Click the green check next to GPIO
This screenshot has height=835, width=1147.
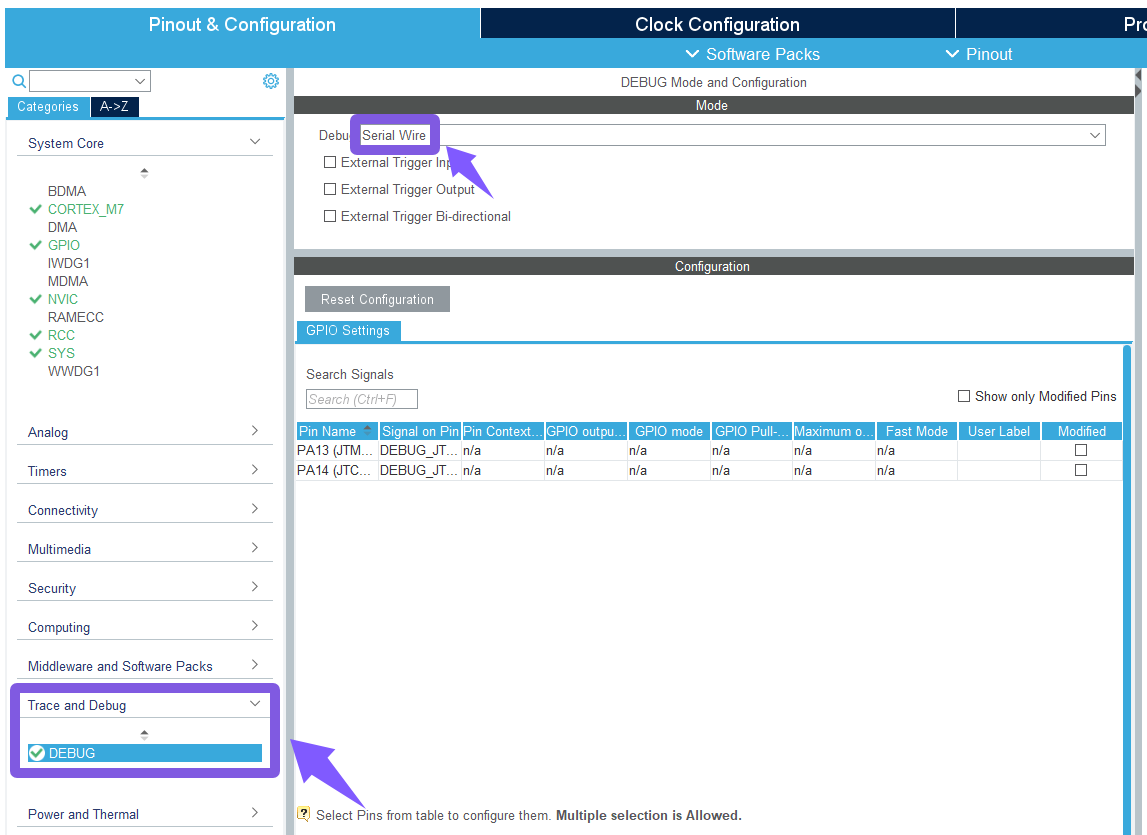[x=35, y=245]
